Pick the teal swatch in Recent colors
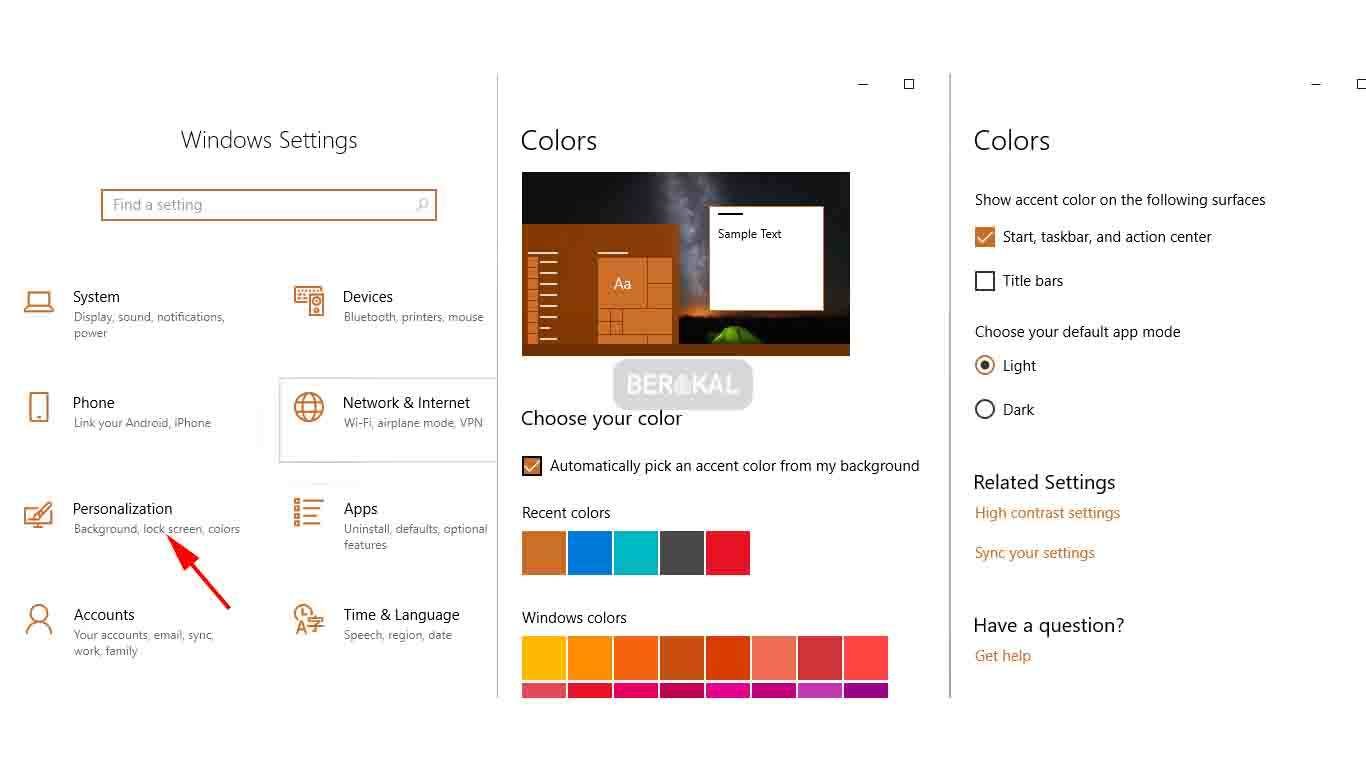 point(636,553)
